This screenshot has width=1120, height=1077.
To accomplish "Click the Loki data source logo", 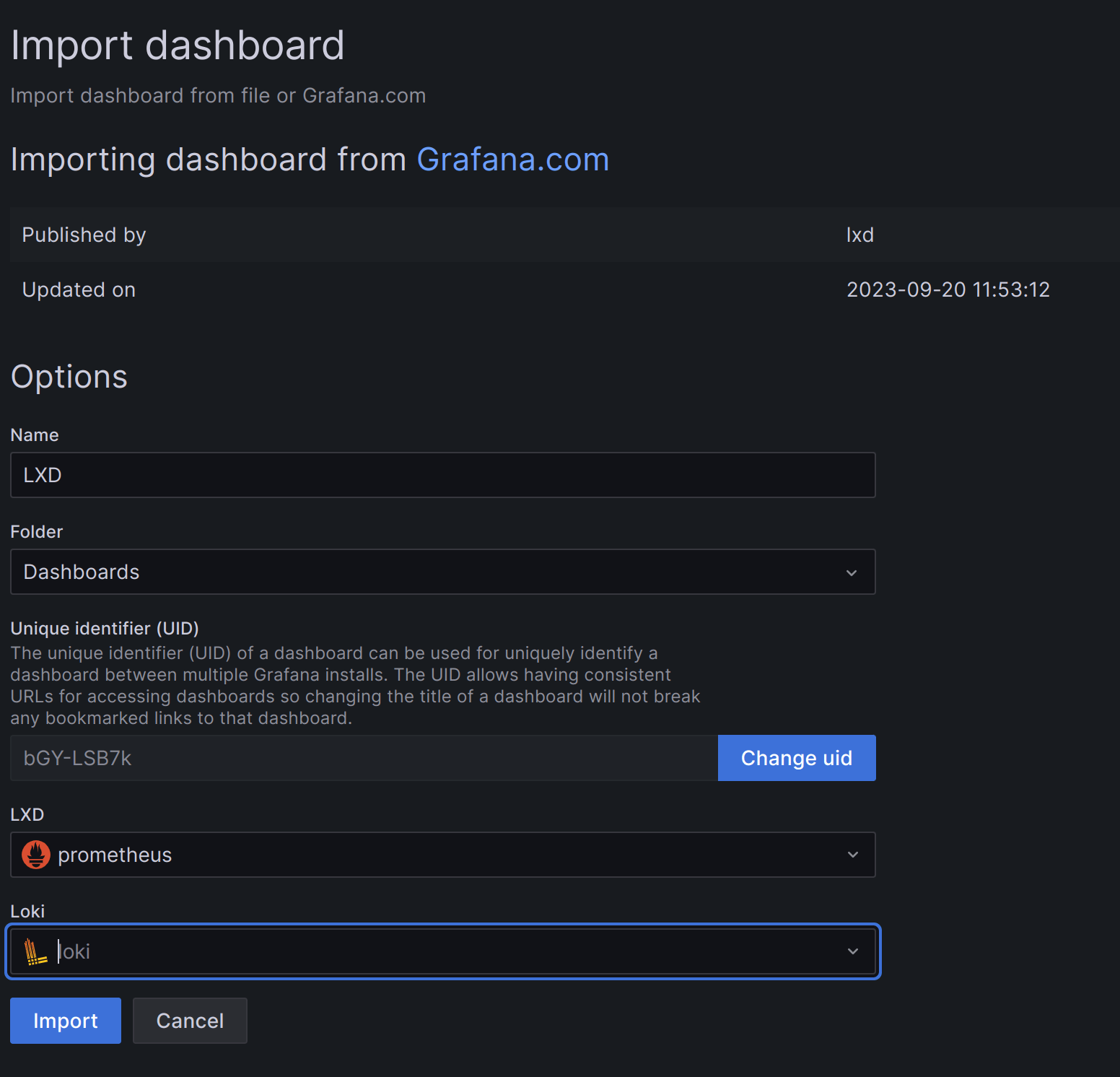I will click(x=35, y=951).
